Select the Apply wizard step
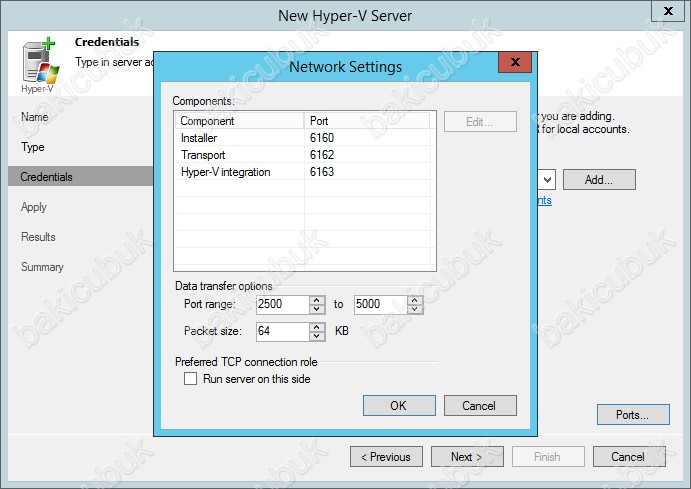Image resolution: width=691 pixels, height=489 pixels. (33, 207)
